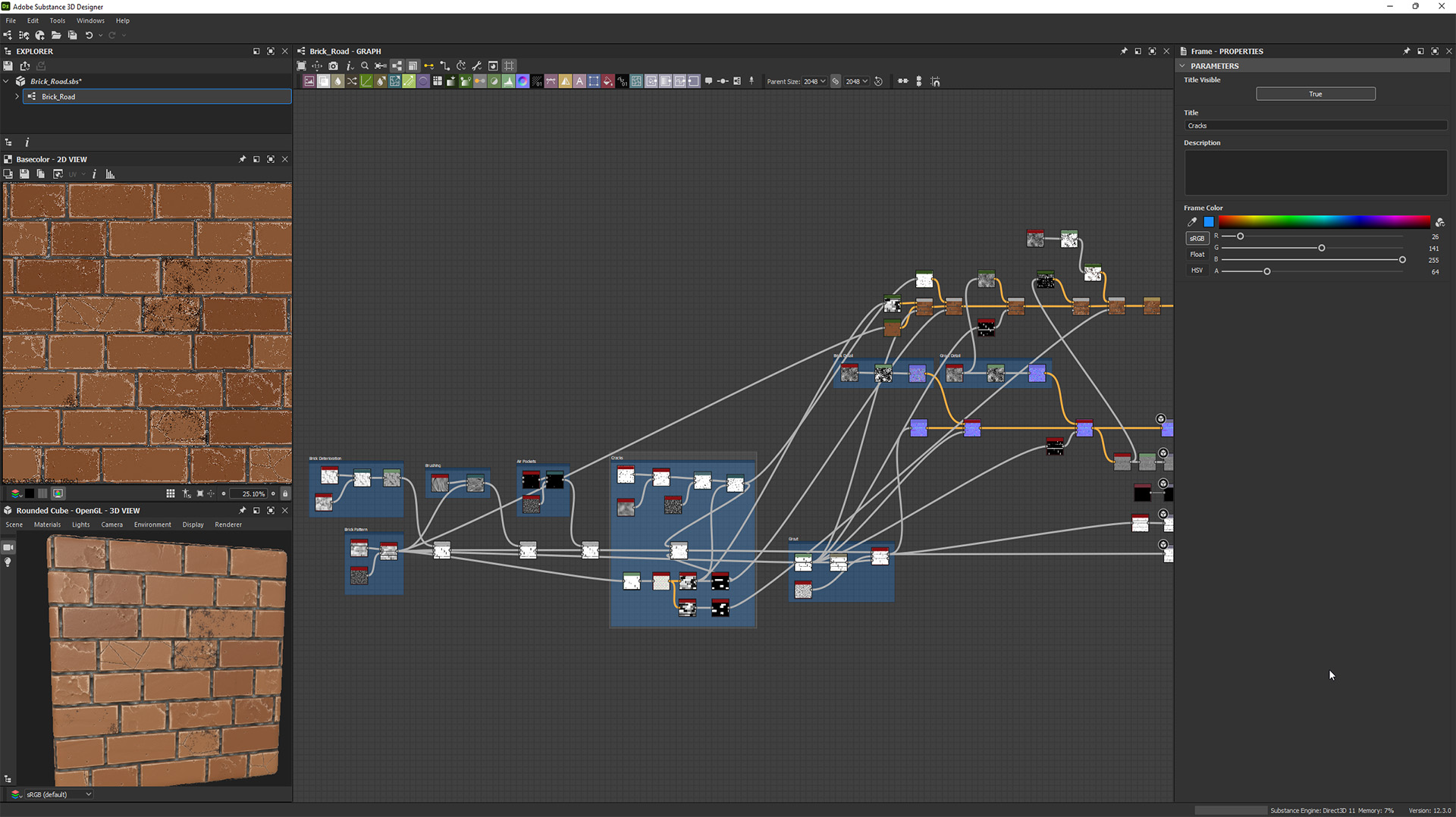
Task: Toggle Title Visible True button
Action: (x=1315, y=94)
